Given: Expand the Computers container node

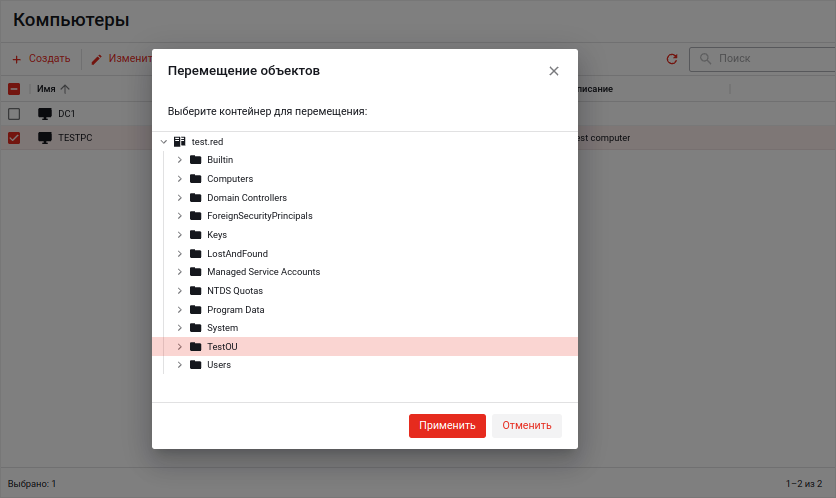Looking at the screenshot, I should [179, 179].
